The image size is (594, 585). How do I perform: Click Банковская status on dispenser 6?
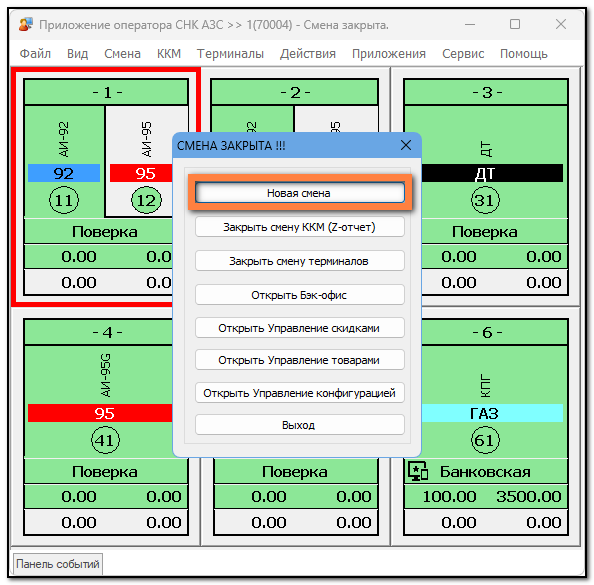485,472
